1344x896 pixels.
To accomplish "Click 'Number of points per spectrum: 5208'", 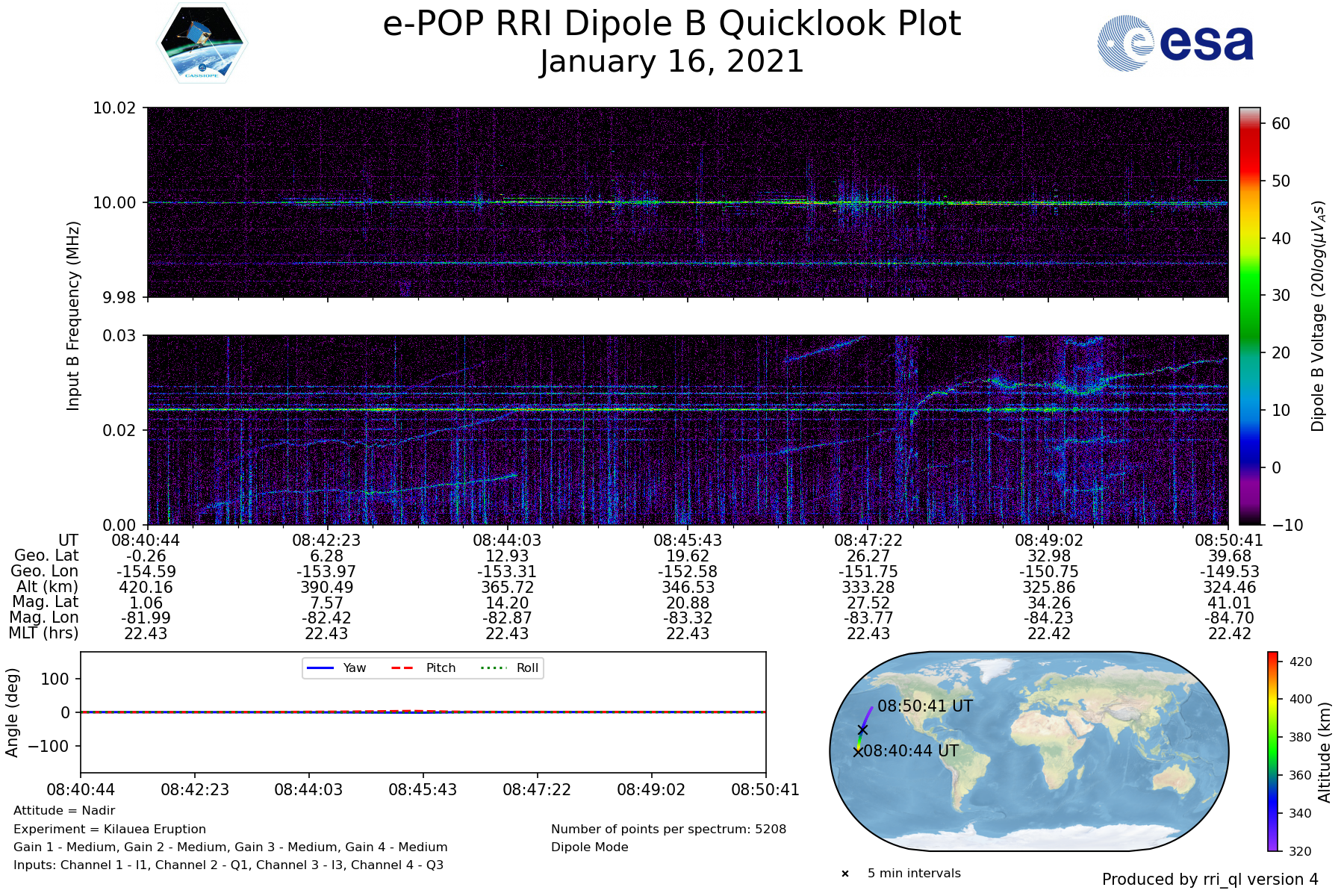I will tap(668, 829).
